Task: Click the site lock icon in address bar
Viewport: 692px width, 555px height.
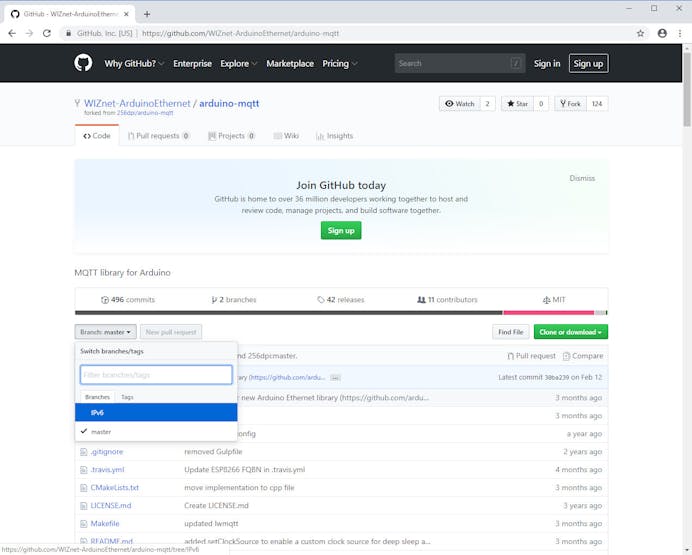Action: (x=68, y=33)
